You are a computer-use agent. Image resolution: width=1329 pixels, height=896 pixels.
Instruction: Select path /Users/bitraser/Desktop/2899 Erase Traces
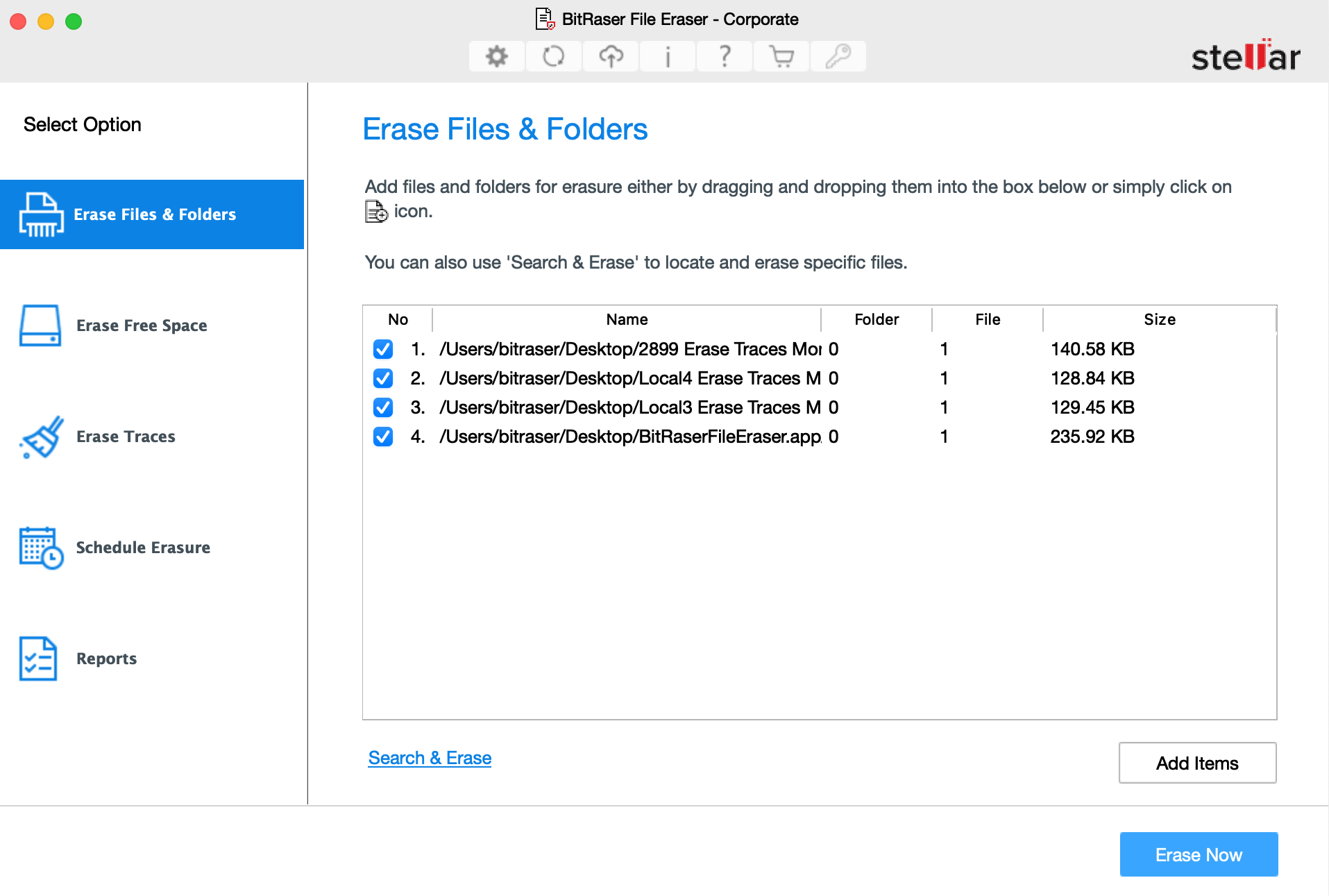tap(630, 349)
